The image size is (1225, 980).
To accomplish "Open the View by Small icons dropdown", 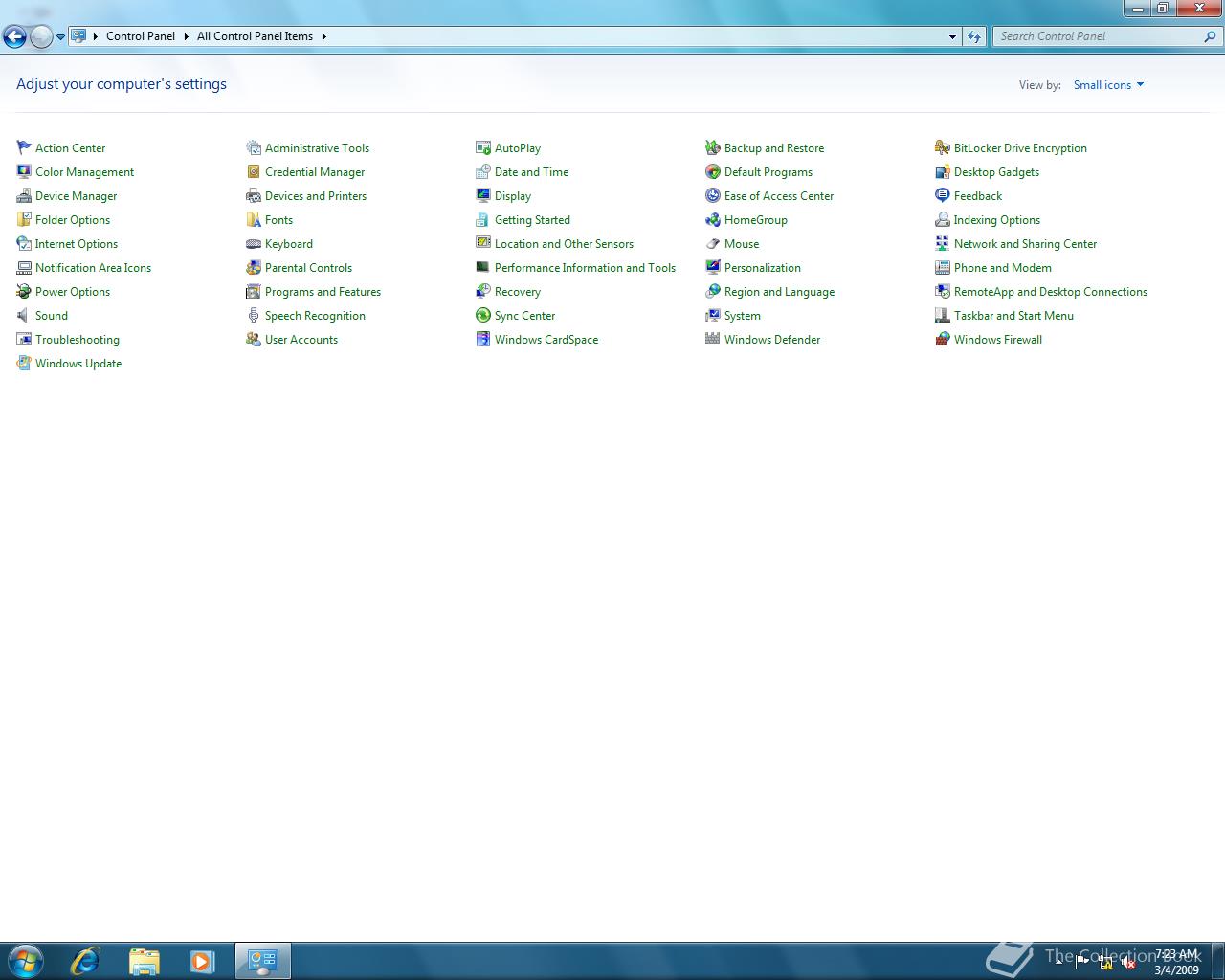I will pyautogui.click(x=1108, y=85).
